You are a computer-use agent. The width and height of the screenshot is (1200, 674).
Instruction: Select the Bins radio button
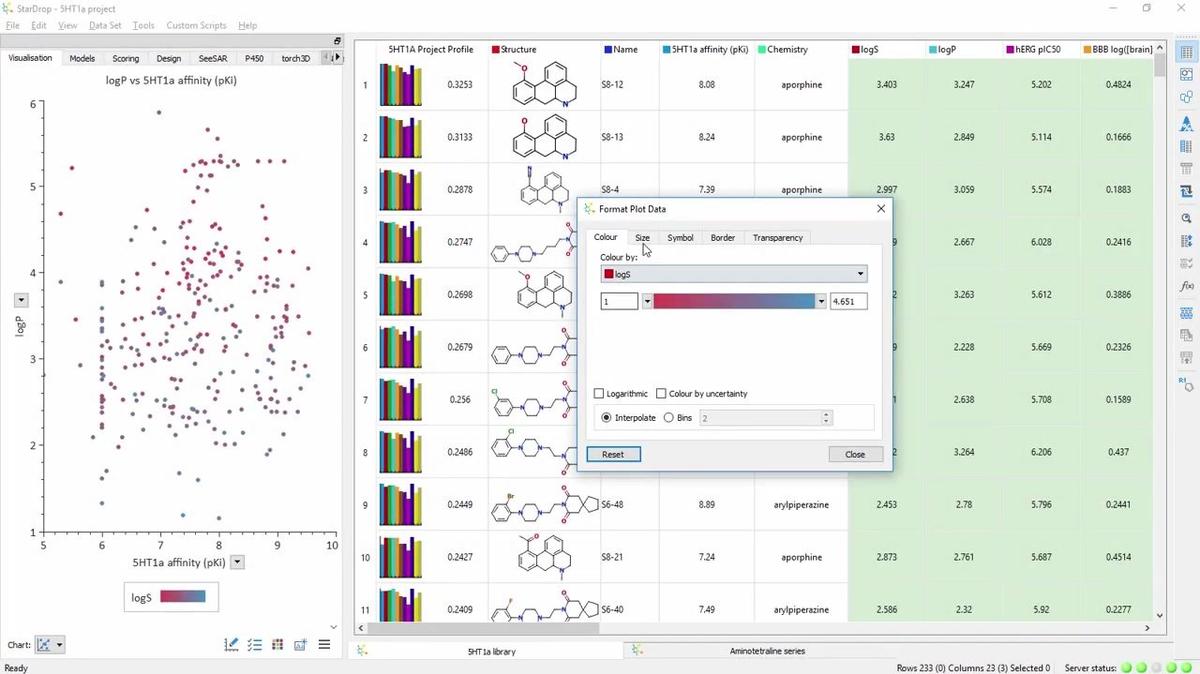670,417
